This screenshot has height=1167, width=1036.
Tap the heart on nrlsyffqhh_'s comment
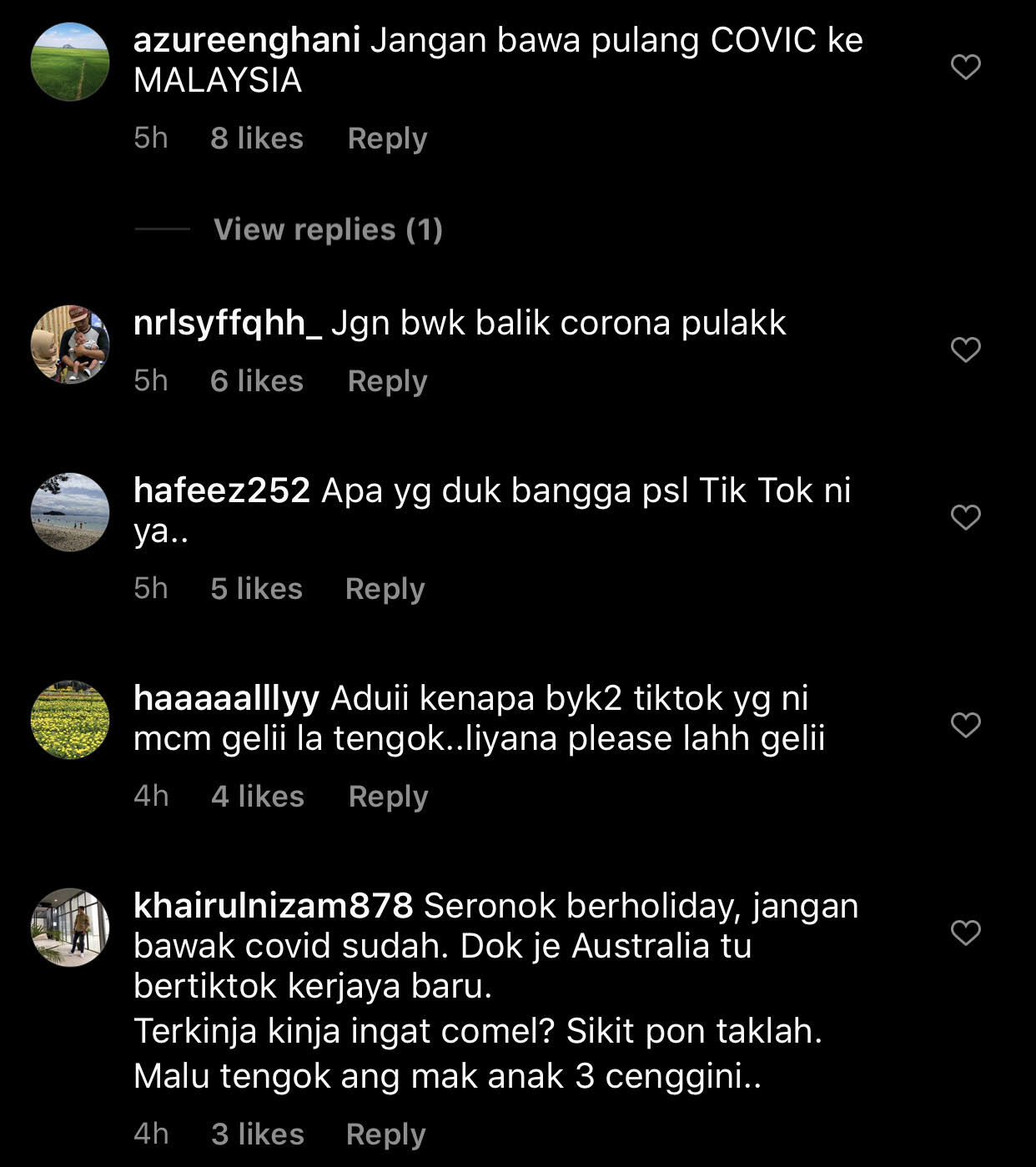pos(965,350)
